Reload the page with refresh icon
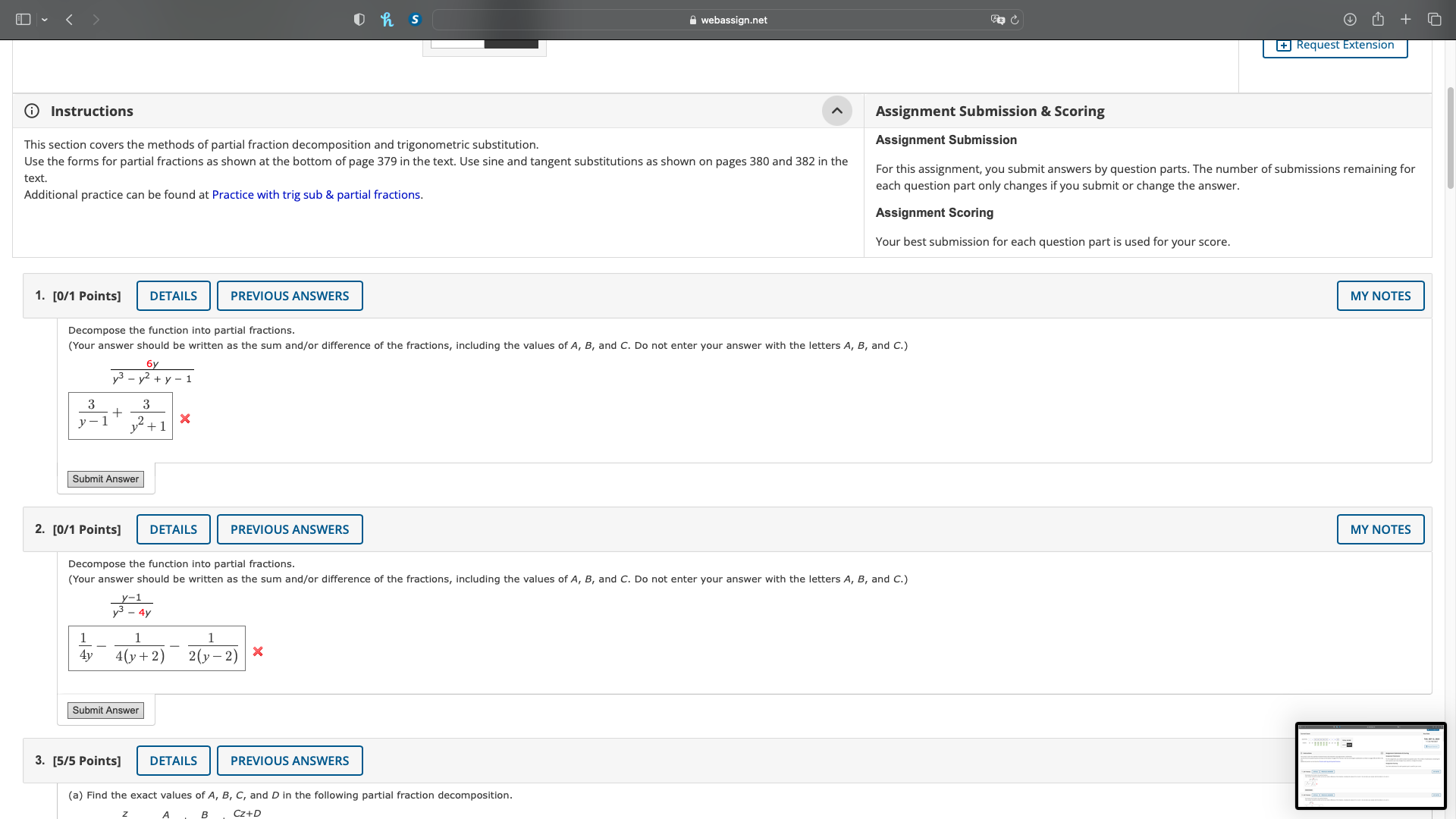Viewport: 1456px width, 819px height. pyautogui.click(x=1015, y=20)
